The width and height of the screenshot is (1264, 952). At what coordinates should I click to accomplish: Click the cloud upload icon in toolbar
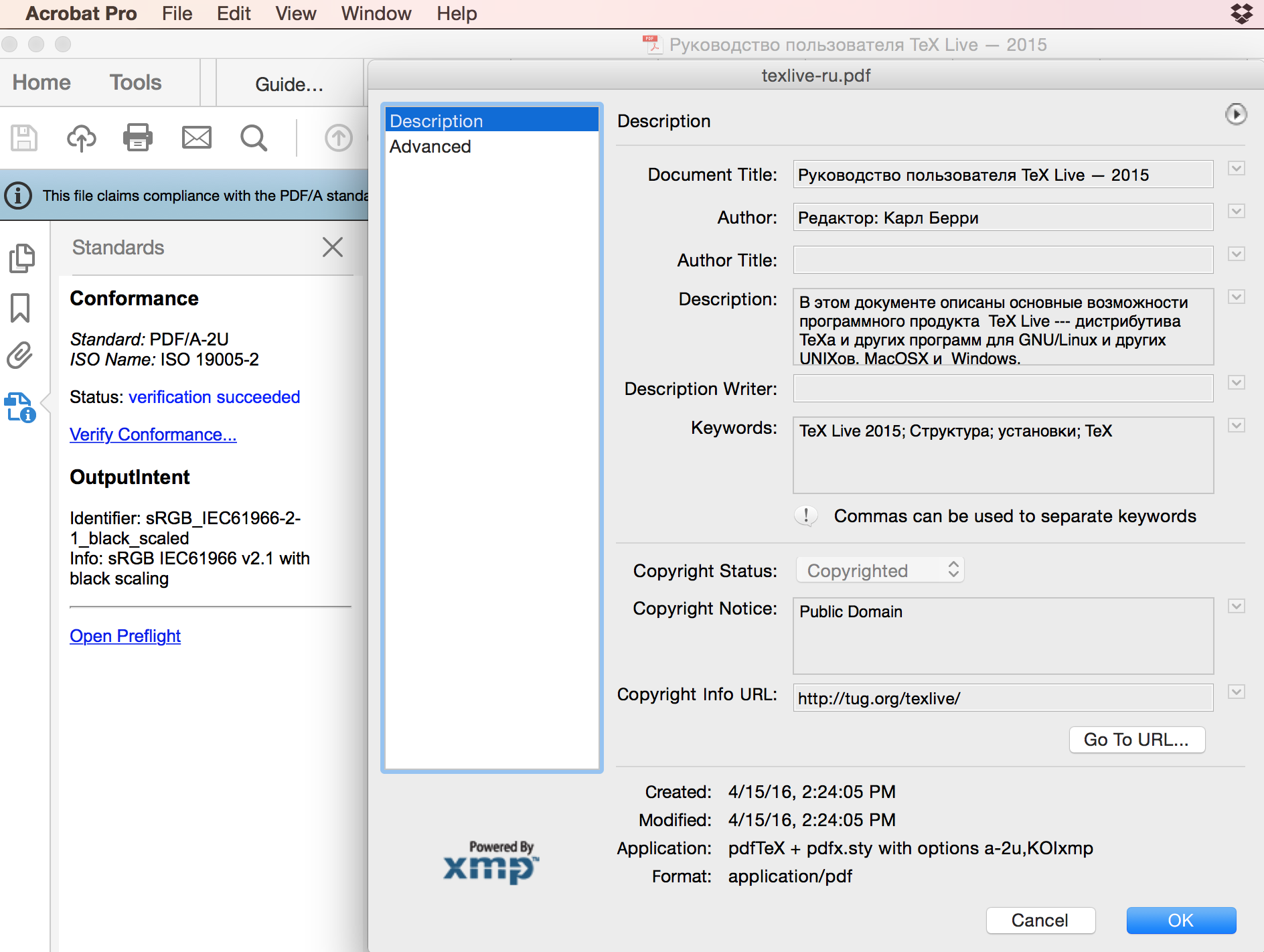click(81, 138)
